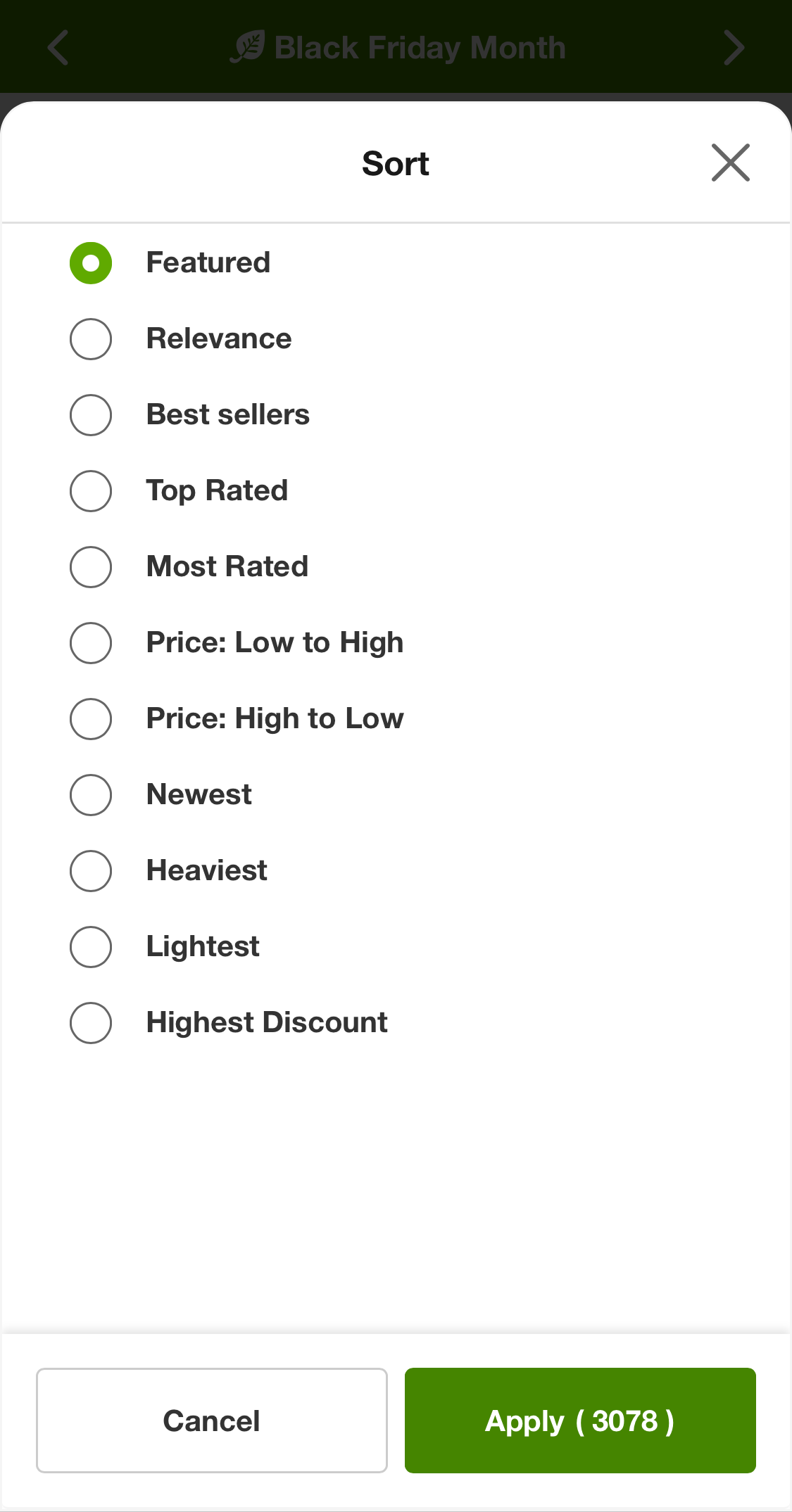The height and width of the screenshot is (1512, 792).
Task: Choose Highest Discount sorting
Action: [91, 1023]
